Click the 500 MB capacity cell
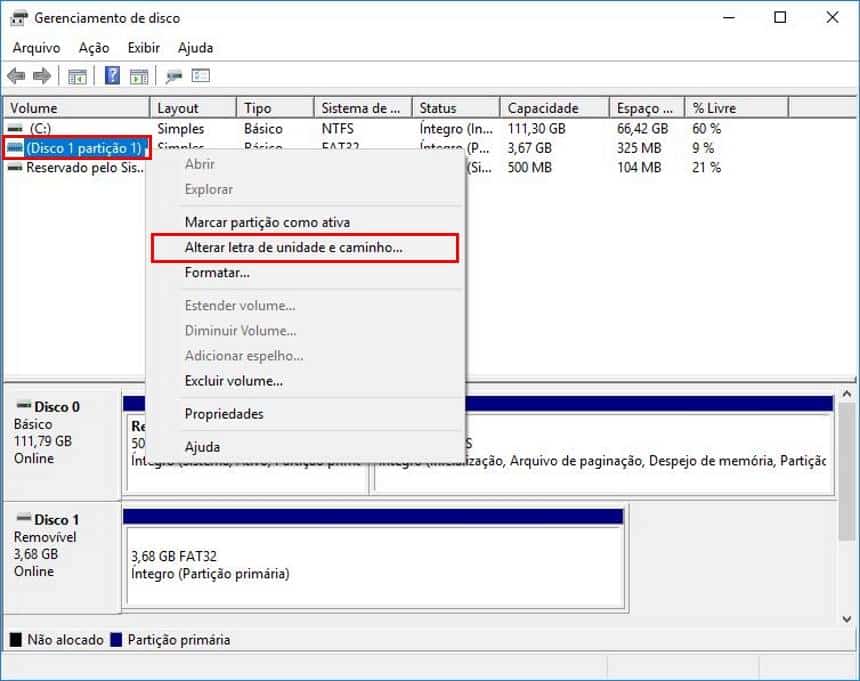The image size is (860, 681). pyautogui.click(x=529, y=168)
